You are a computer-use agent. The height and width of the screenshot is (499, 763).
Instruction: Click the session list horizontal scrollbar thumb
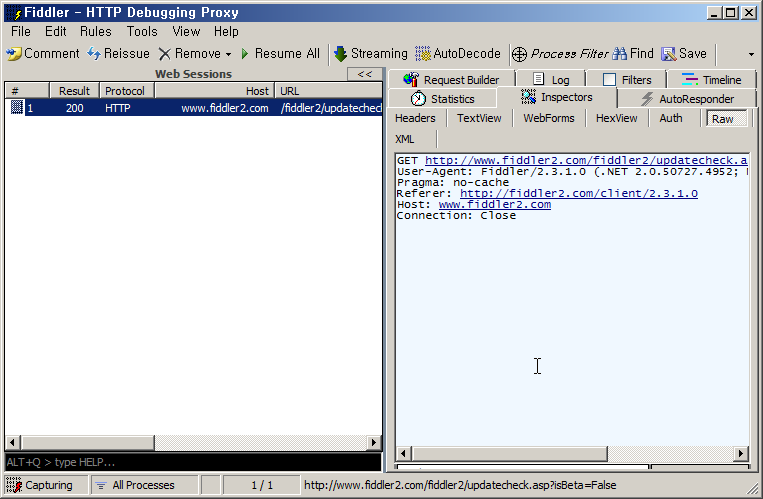[88, 443]
